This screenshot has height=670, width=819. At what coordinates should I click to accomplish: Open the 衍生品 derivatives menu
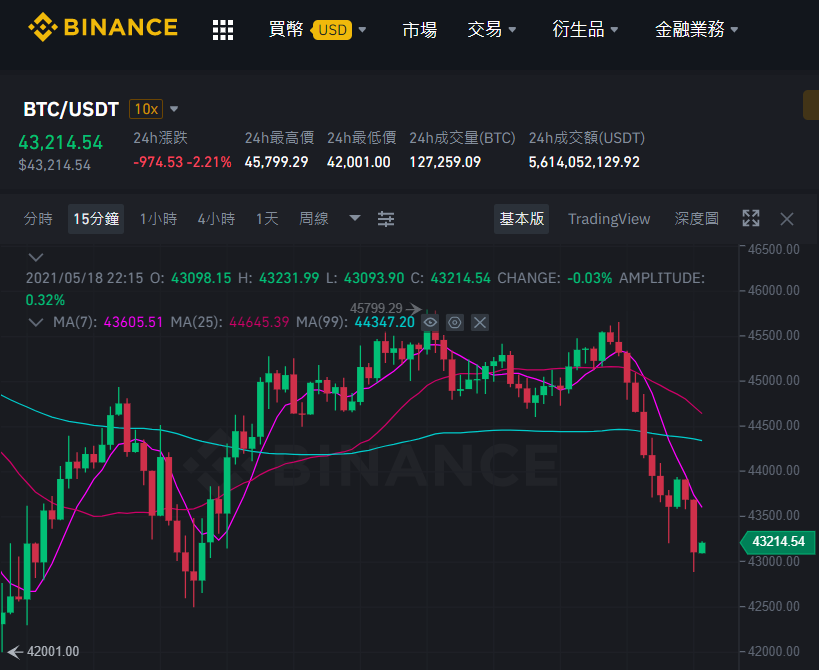585,29
